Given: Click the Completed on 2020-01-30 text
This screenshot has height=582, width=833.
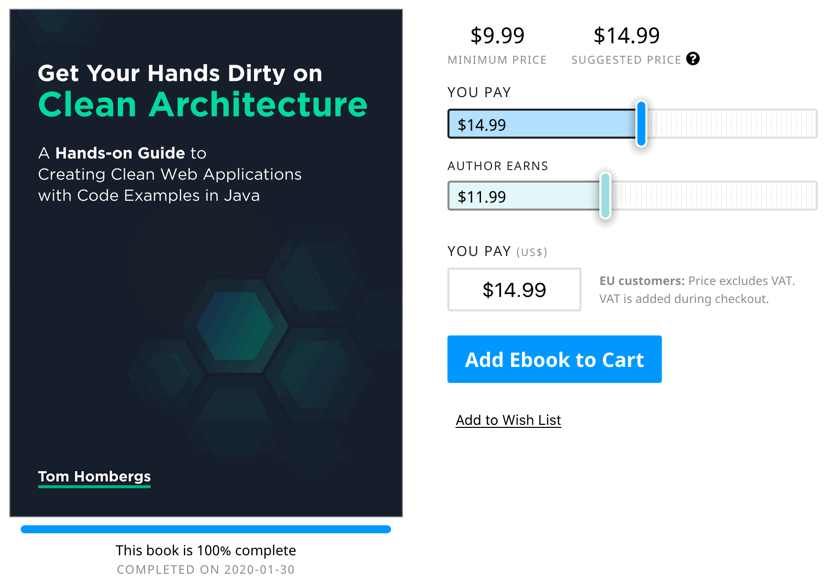Looking at the screenshot, I should click(x=206, y=570).
